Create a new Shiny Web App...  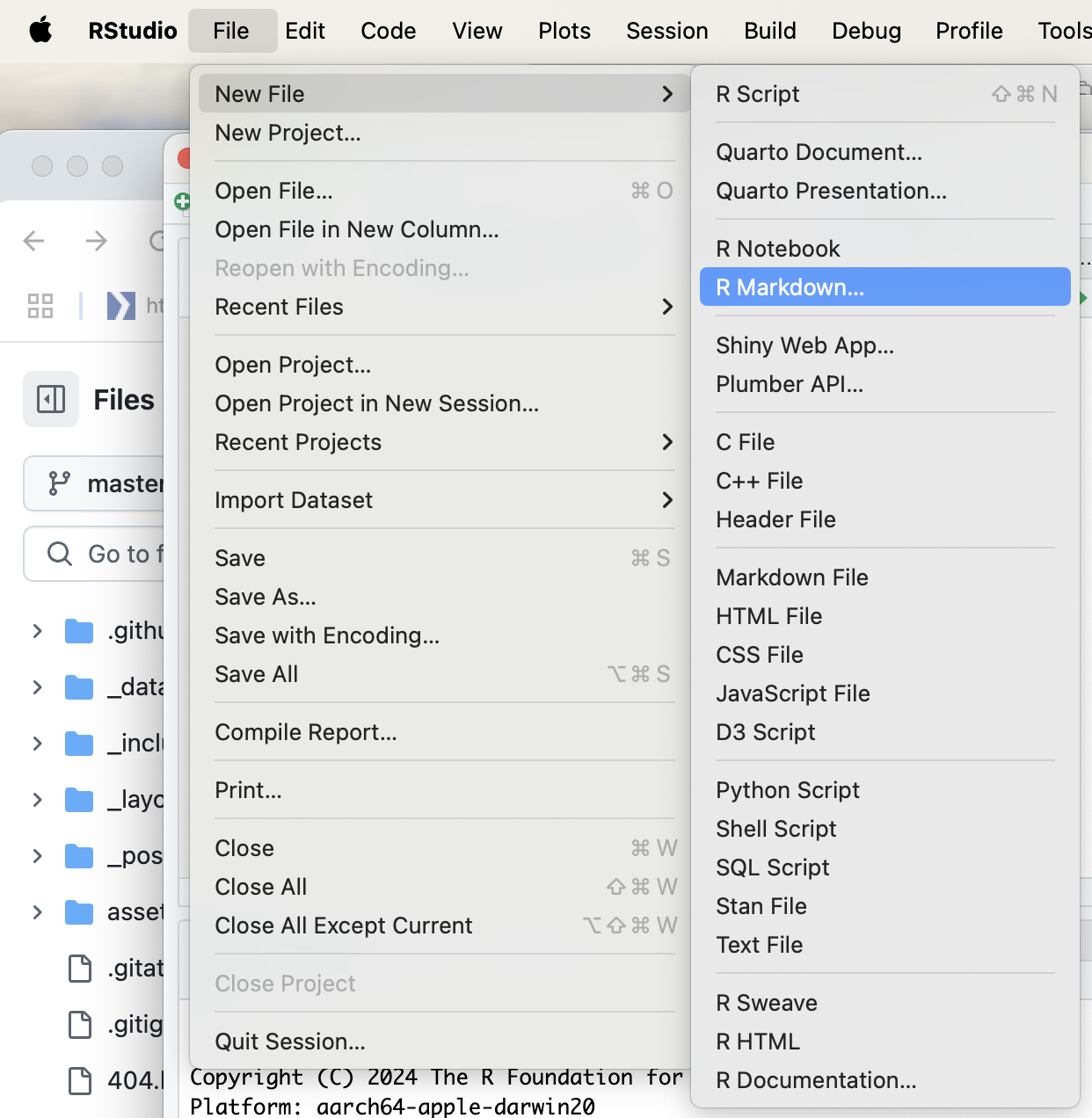coord(885,345)
